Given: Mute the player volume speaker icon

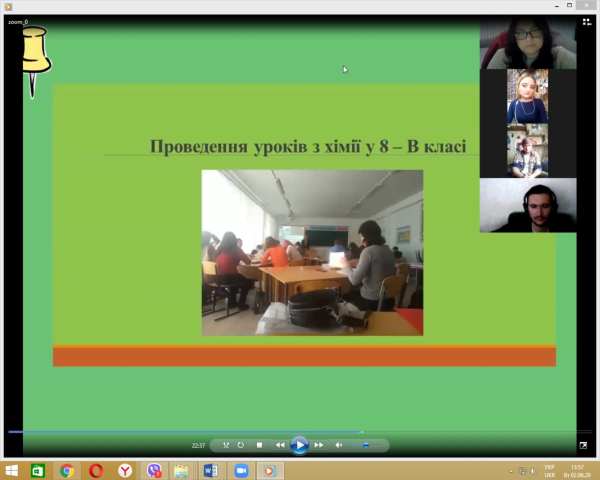Looking at the screenshot, I should [x=338, y=445].
